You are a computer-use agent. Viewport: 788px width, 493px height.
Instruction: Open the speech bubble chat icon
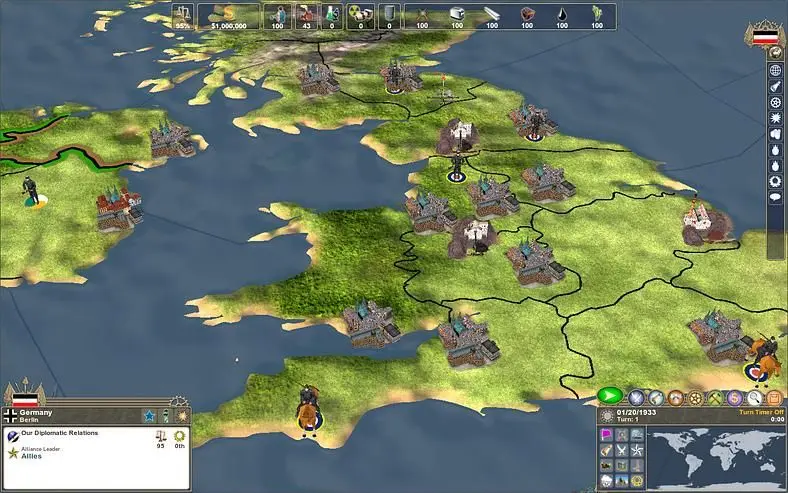775,198
